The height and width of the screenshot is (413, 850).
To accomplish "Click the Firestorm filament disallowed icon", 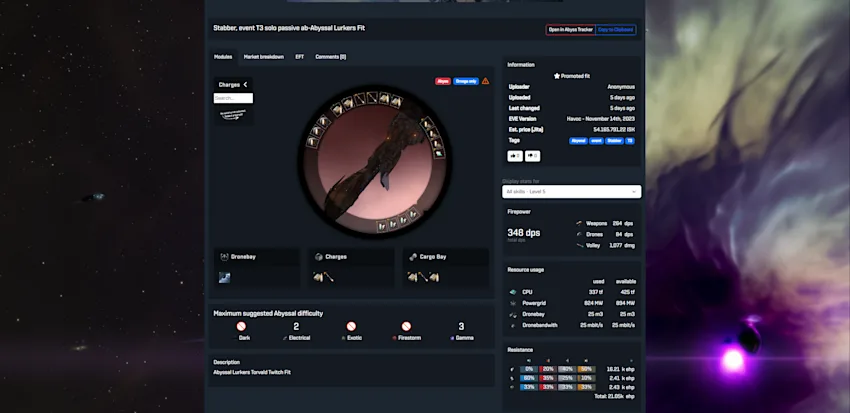I will pyautogui.click(x=406, y=326).
